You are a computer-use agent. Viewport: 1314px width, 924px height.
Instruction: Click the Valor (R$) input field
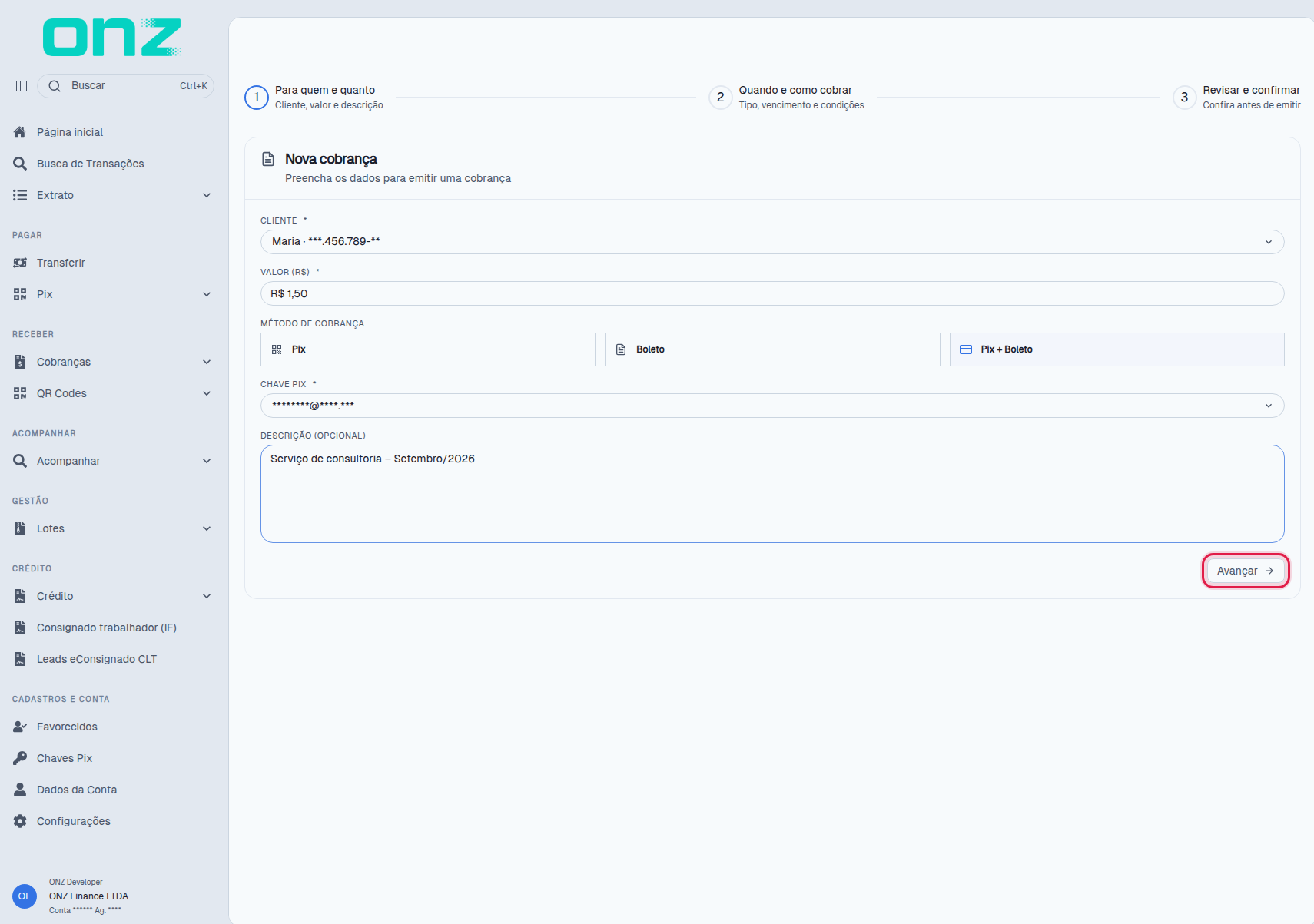click(x=772, y=293)
